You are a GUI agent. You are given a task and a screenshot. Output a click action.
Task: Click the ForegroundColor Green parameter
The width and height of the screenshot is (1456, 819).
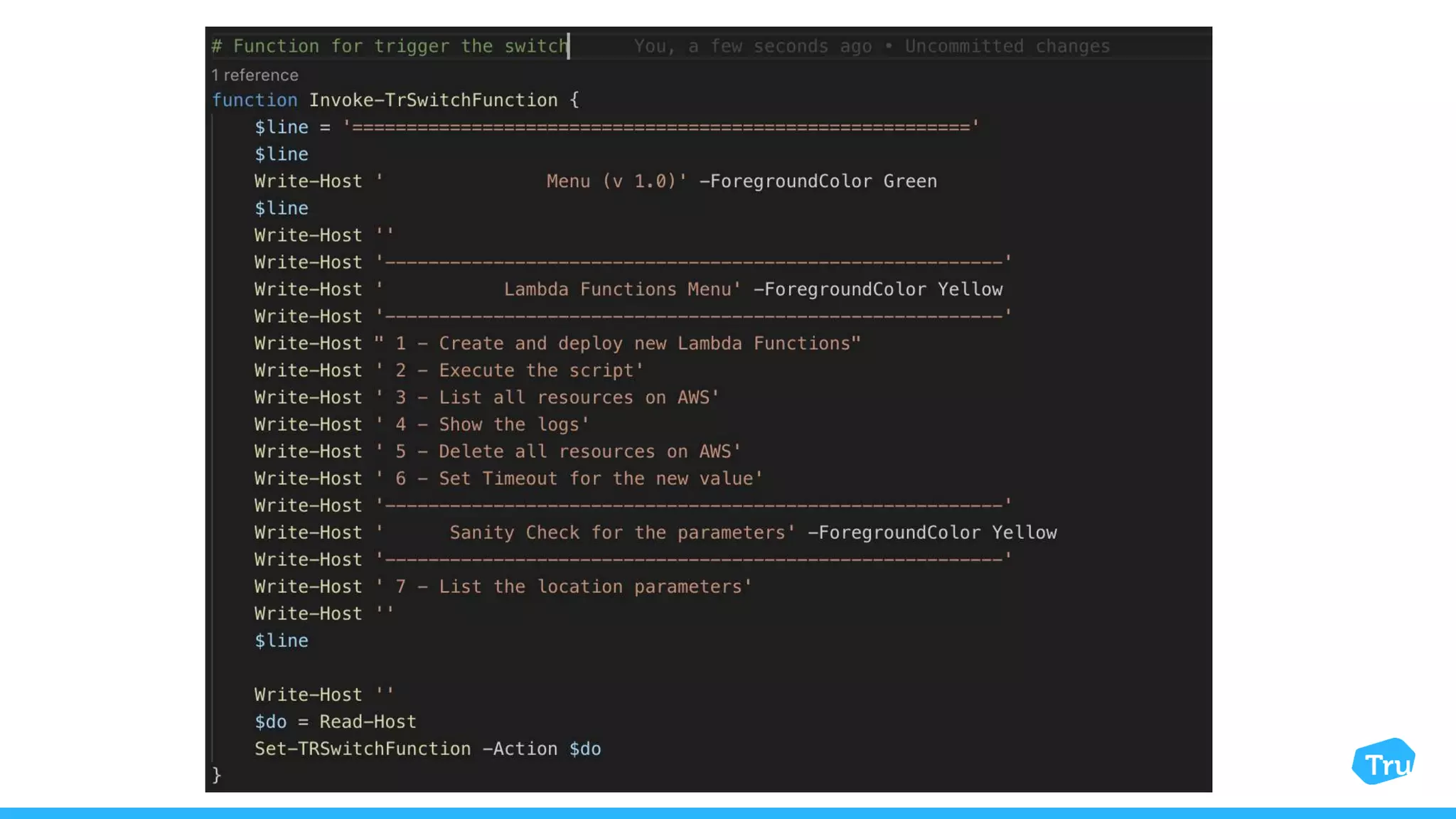click(818, 181)
